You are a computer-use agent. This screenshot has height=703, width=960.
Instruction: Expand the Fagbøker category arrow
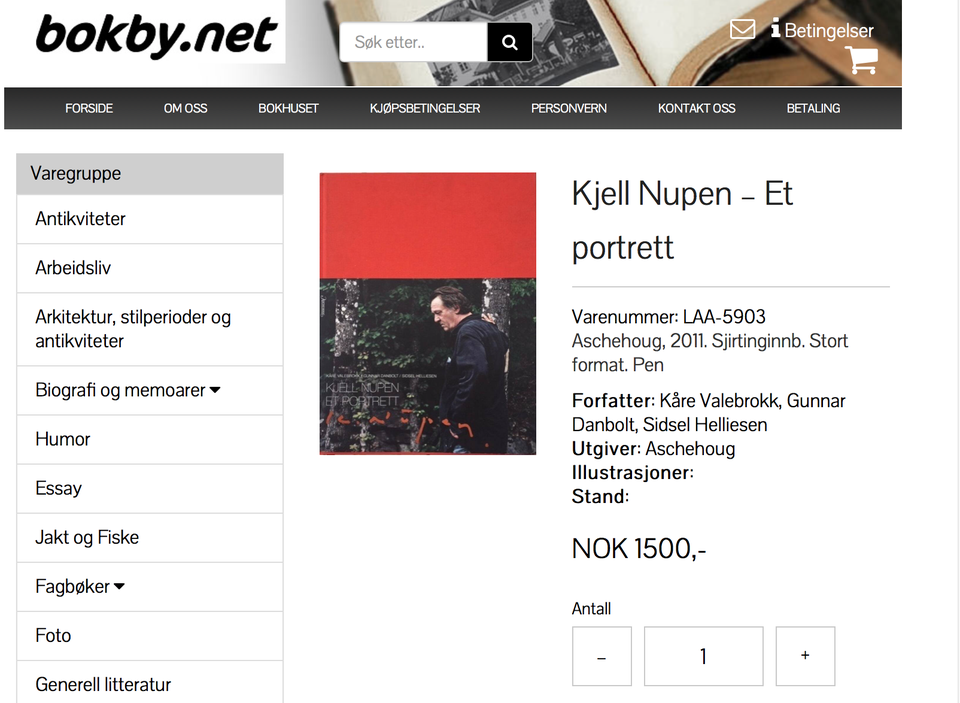pyautogui.click(x=119, y=586)
